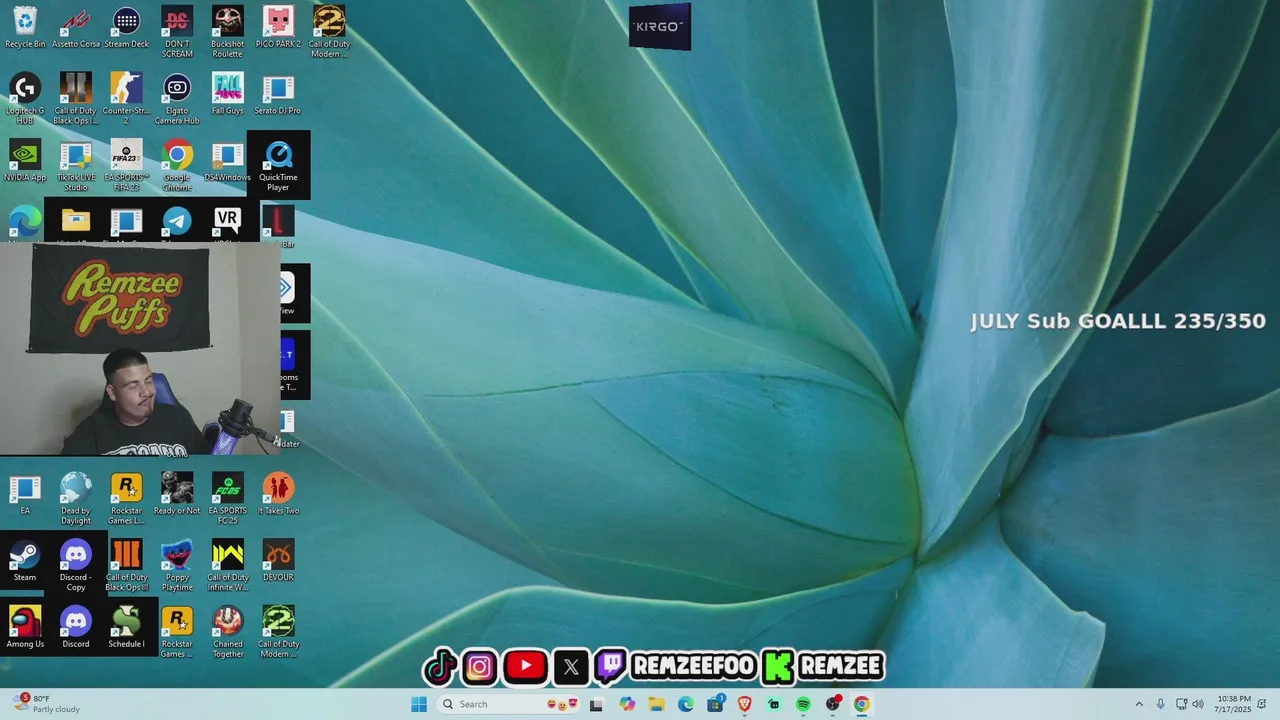This screenshot has height=720, width=1280.
Task: Open File Explorer from the taskbar
Action: pyautogui.click(x=656, y=704)
